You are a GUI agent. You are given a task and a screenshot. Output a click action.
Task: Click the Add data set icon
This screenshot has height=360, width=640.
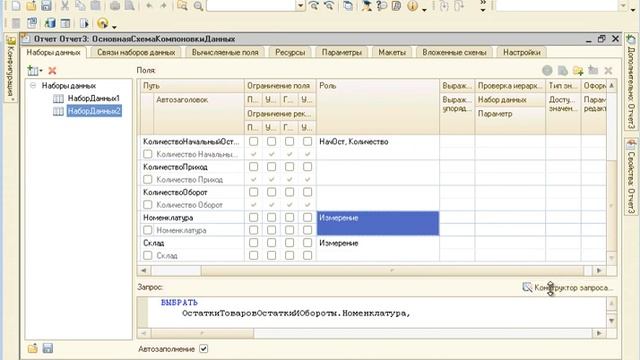(33, 70)
